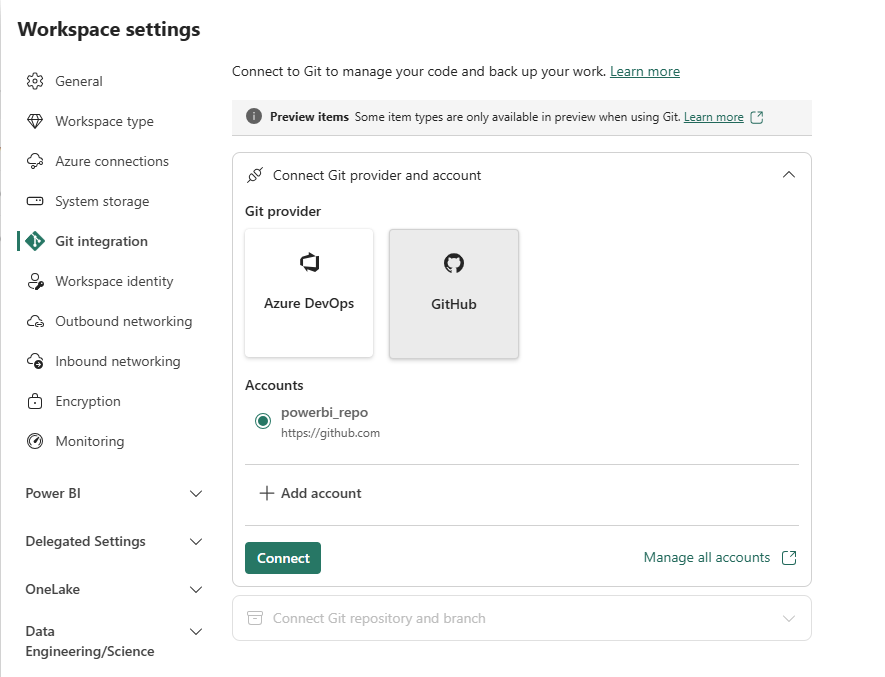Open Inbound networking settings

118,361
